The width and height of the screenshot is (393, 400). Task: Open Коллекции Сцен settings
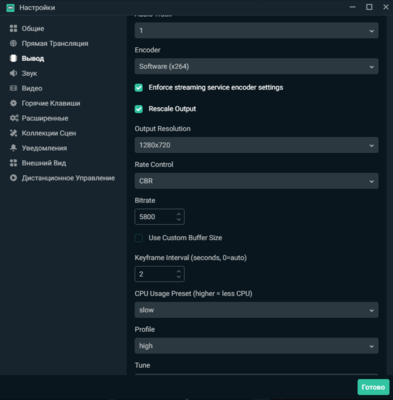click(49, 133)
